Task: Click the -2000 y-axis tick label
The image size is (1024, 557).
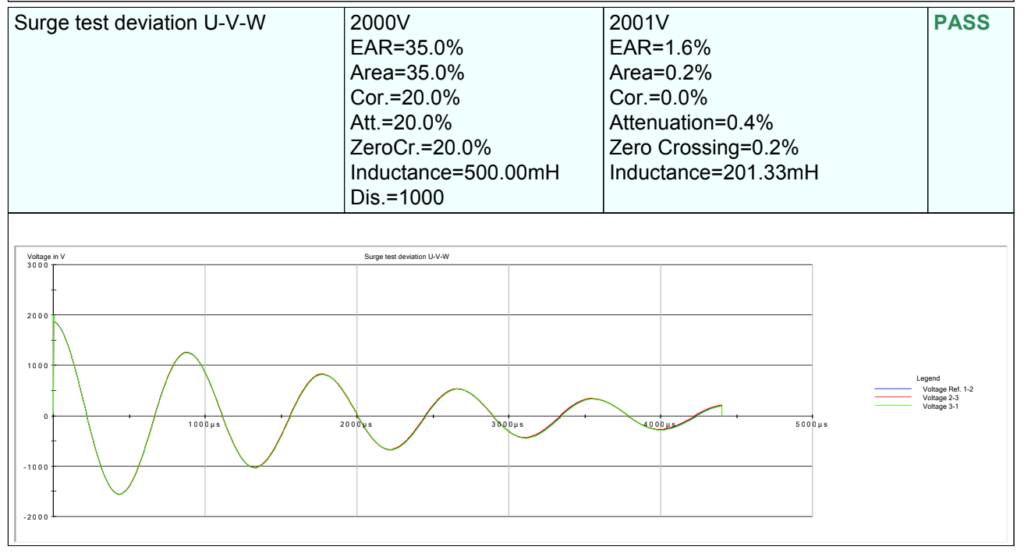Action: 38,517
